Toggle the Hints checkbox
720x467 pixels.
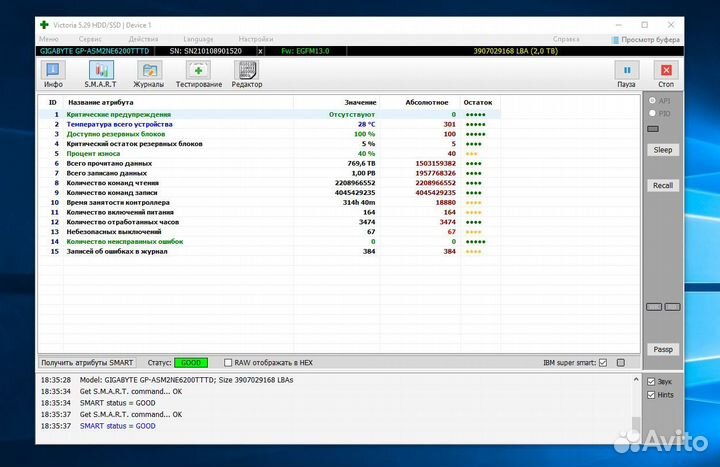[x=652, y=395]
